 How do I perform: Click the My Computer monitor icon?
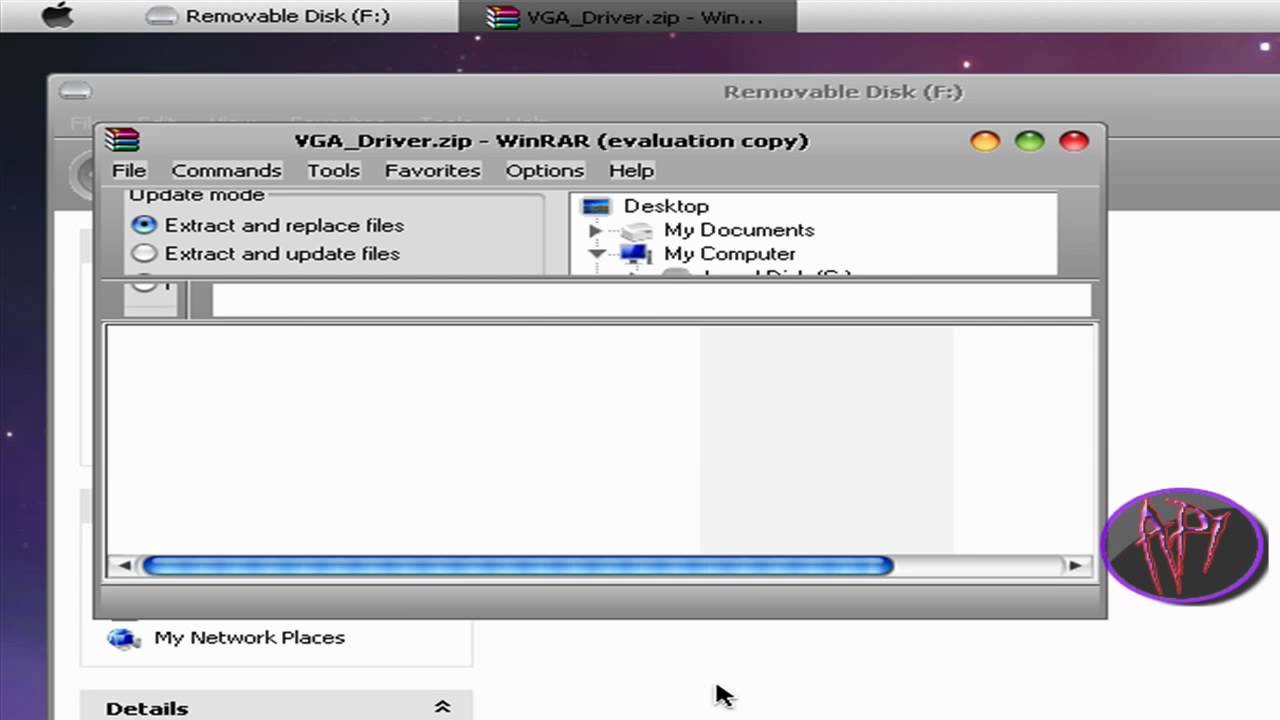(x=636, y=254)
